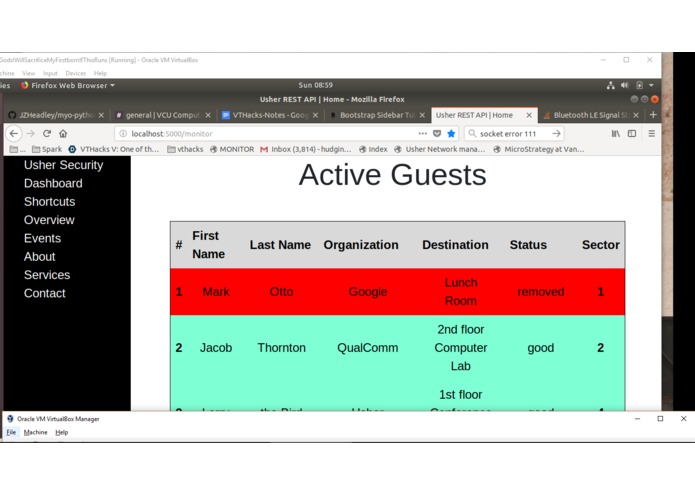Screen dimensions: 695x494
Task: Open the vthacks bookmarks folder
Action: [185, 149]
